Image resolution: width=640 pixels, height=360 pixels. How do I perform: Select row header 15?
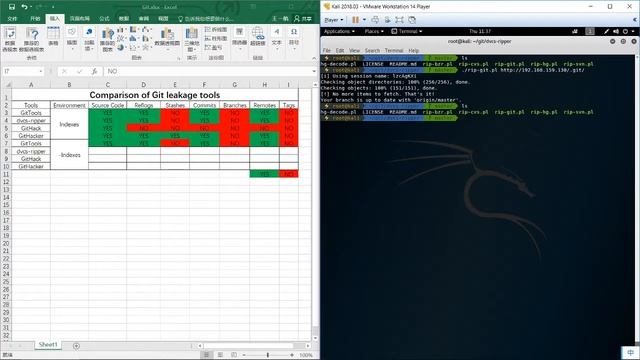click(x=6, y=205)
